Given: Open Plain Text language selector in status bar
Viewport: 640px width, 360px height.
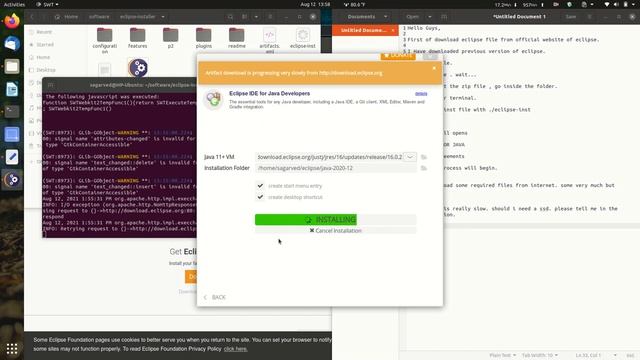Looking at the screenshot, I should (502, 356).
